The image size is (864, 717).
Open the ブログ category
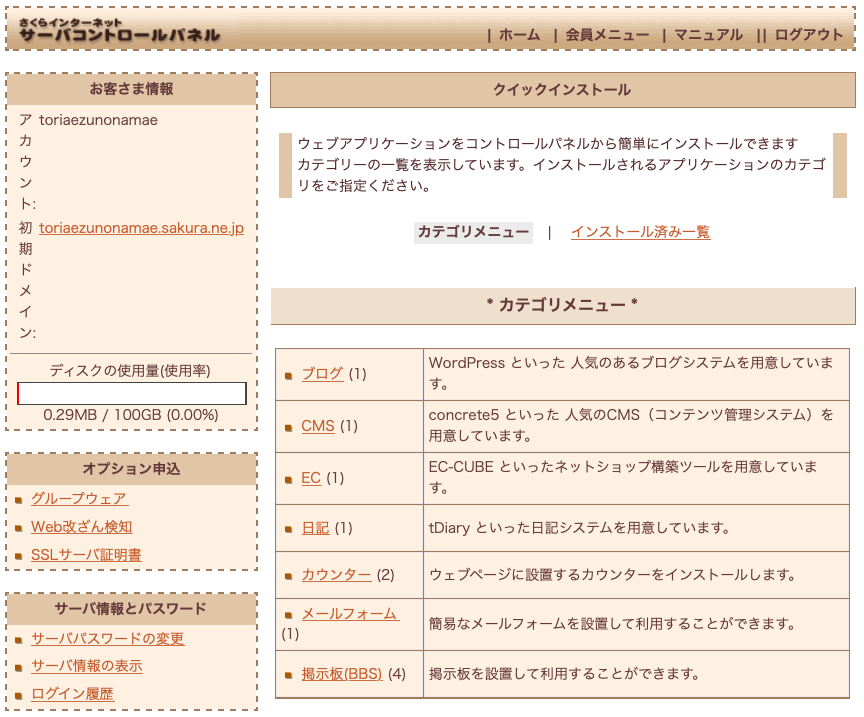(x=322, y=374)
